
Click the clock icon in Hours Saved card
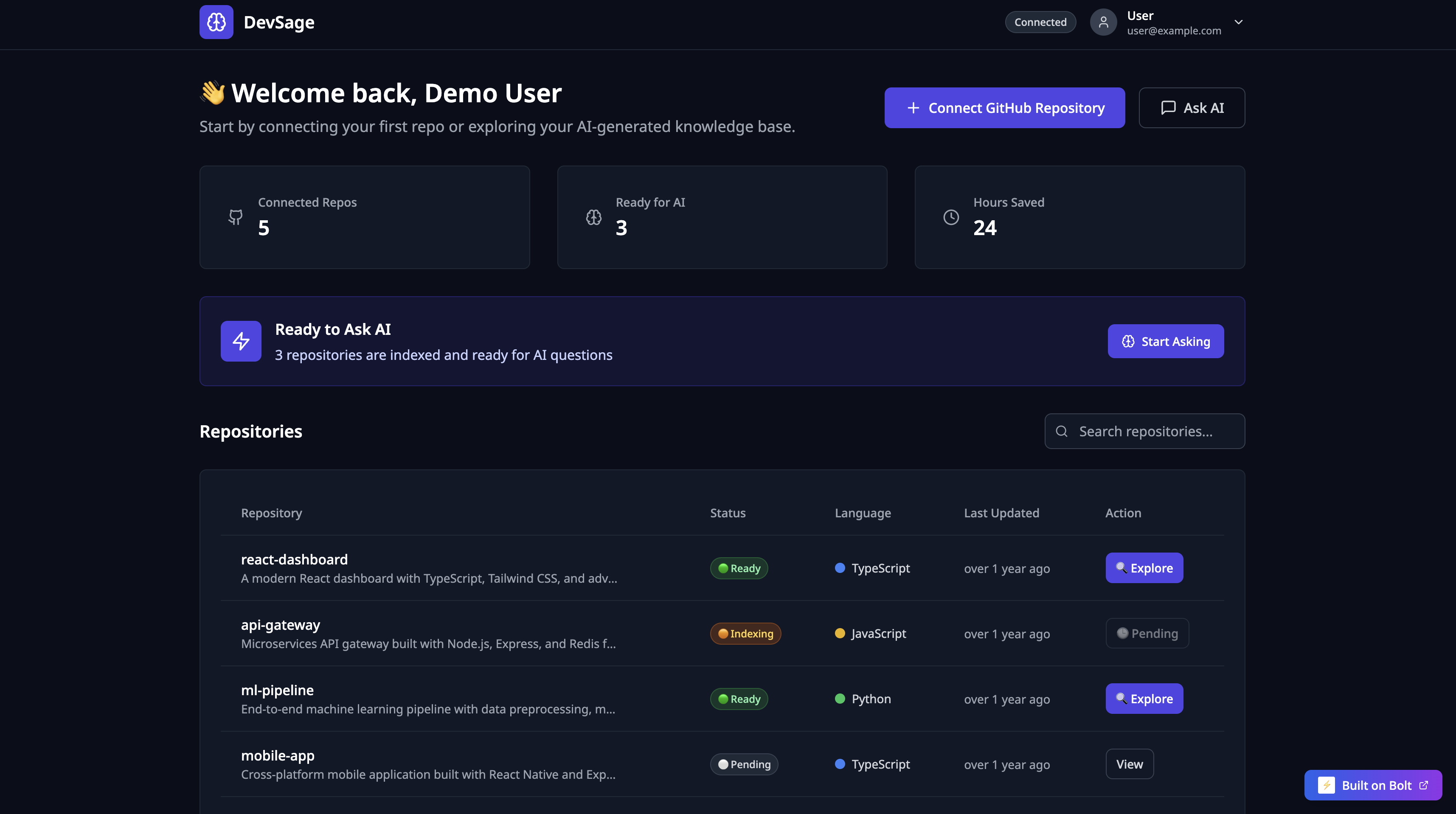[951, 217]
